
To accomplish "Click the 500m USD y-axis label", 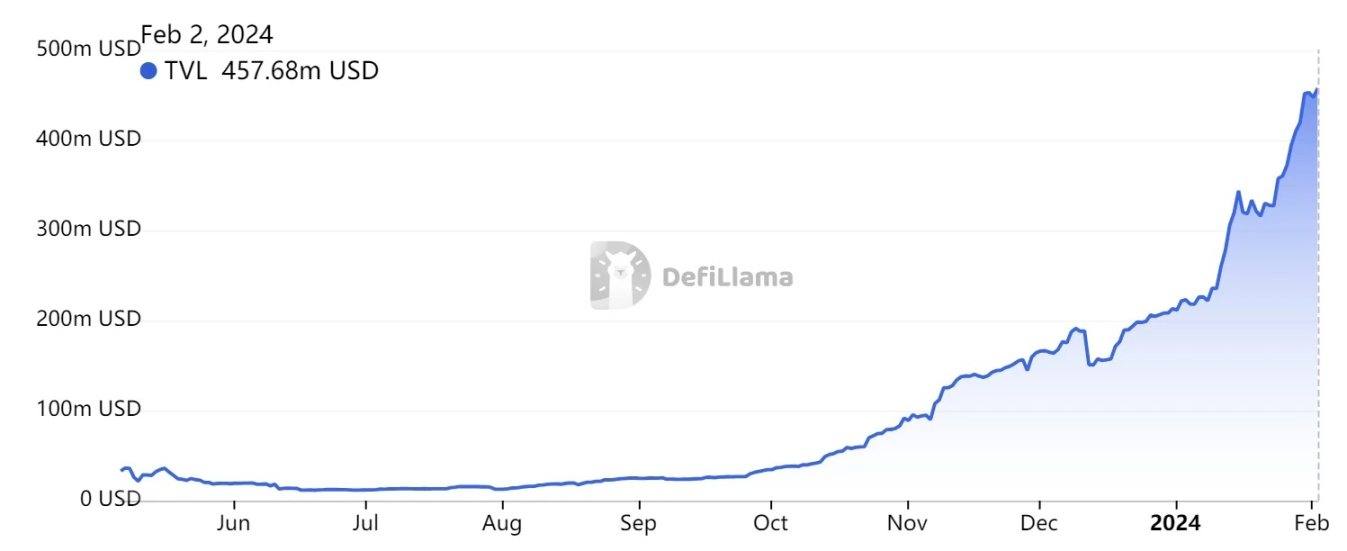I will point(89,48).
